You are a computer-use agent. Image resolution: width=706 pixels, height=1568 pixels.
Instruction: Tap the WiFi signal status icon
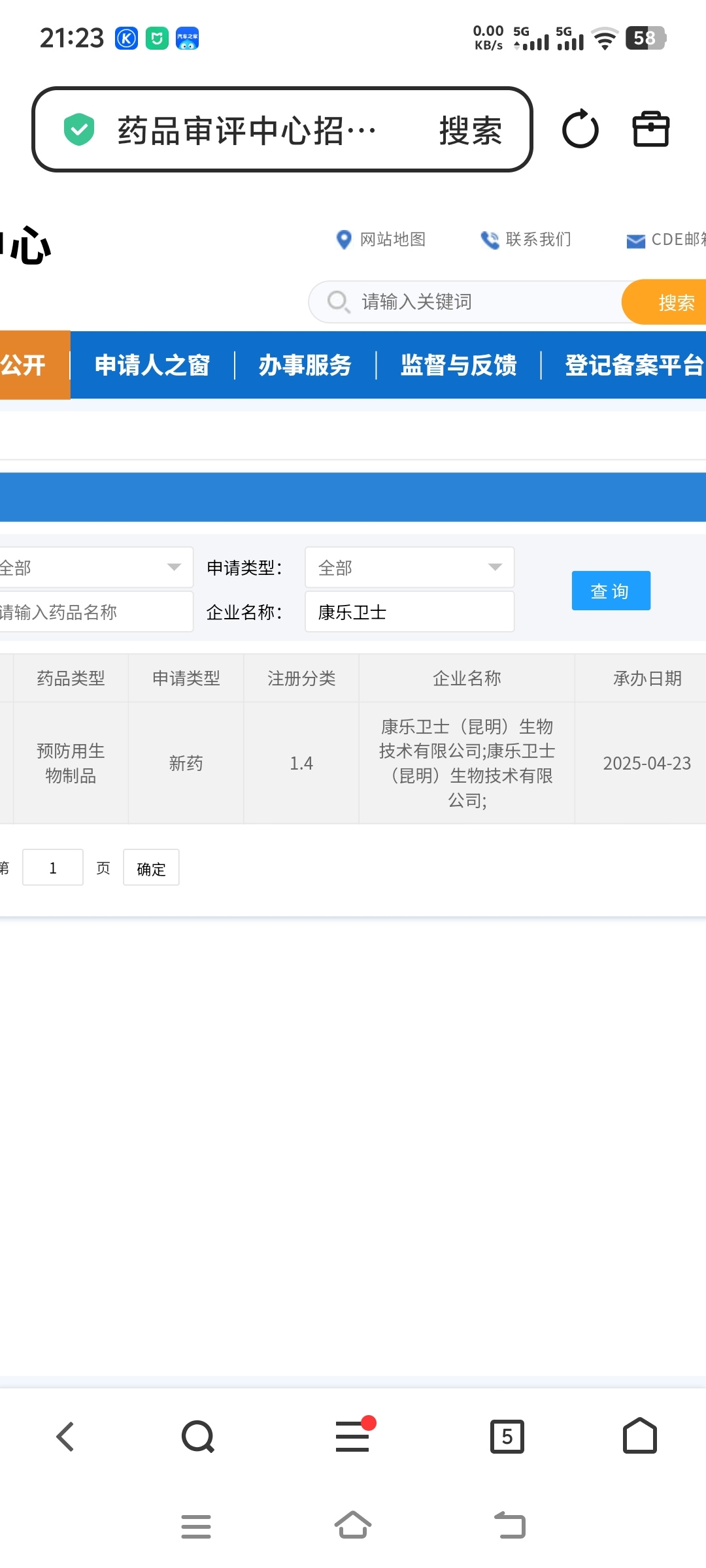point(605,39)
